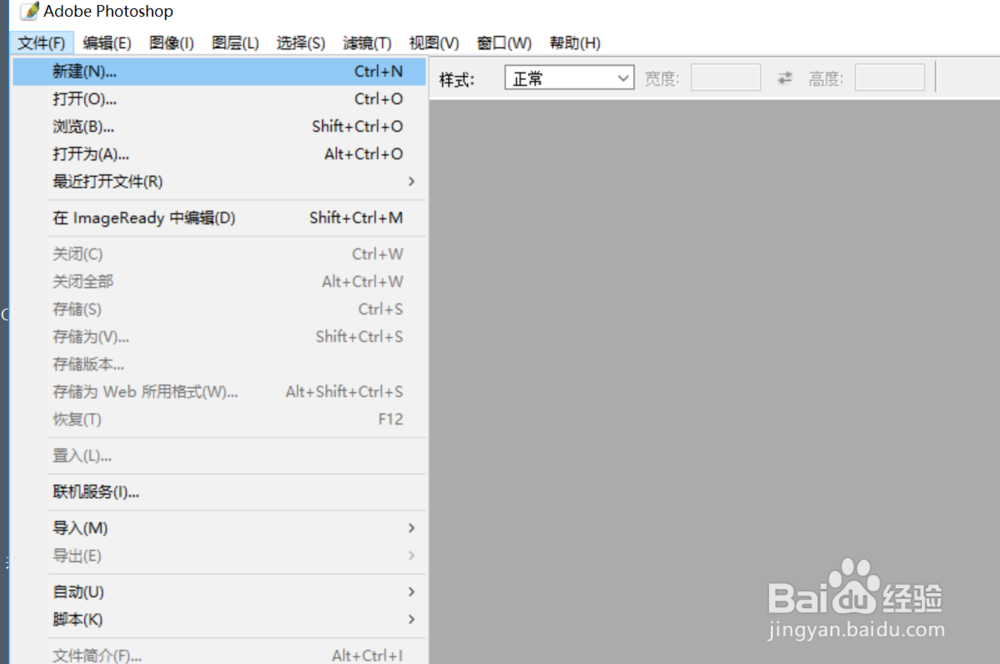Choose 打开为(A)... menu entry
1000x664 pixels.
219,154
